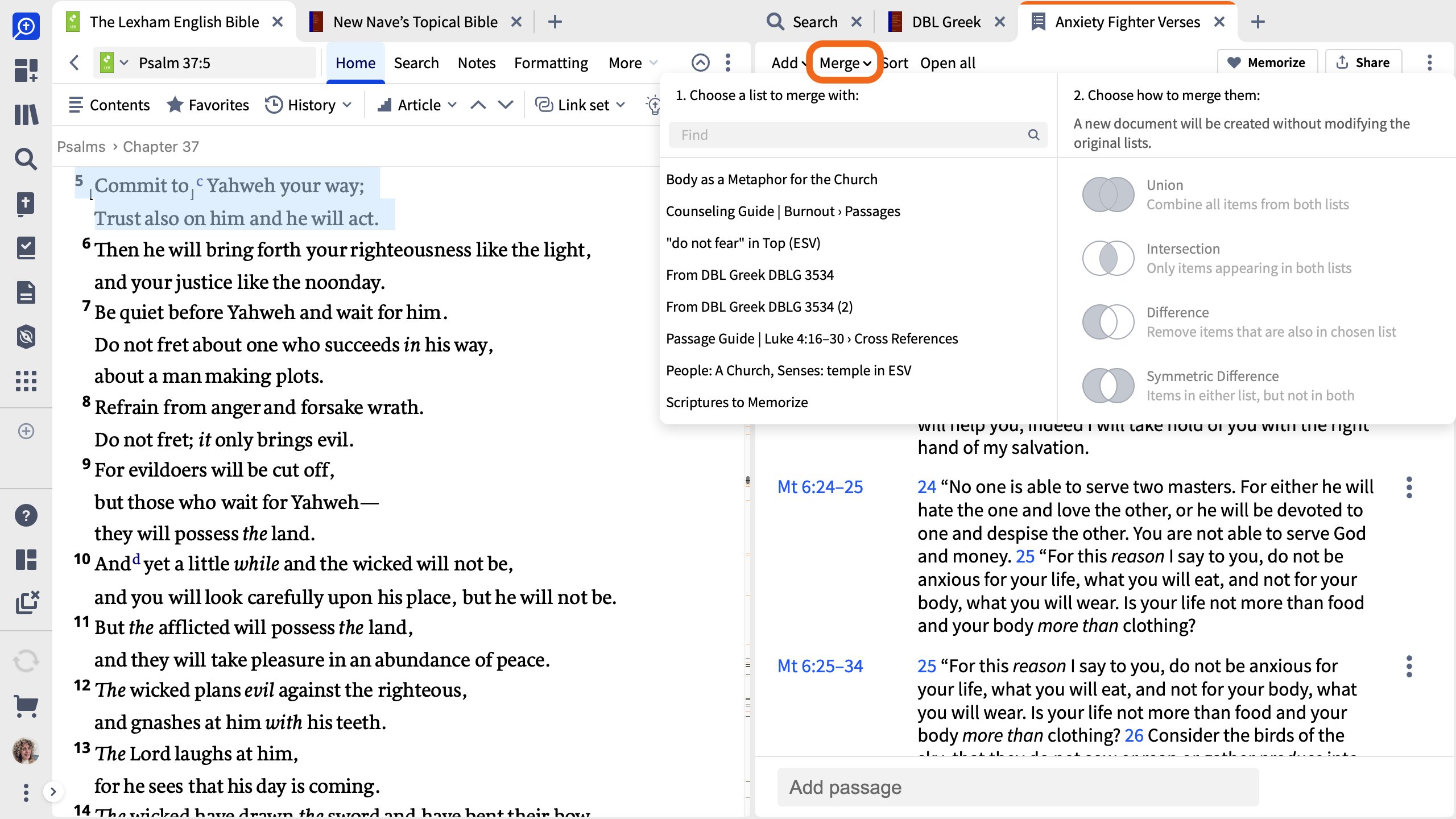Viewport: 1456px width, 819px height.
Task: Select the Union merge option
Action: (x=1215, y=195)
